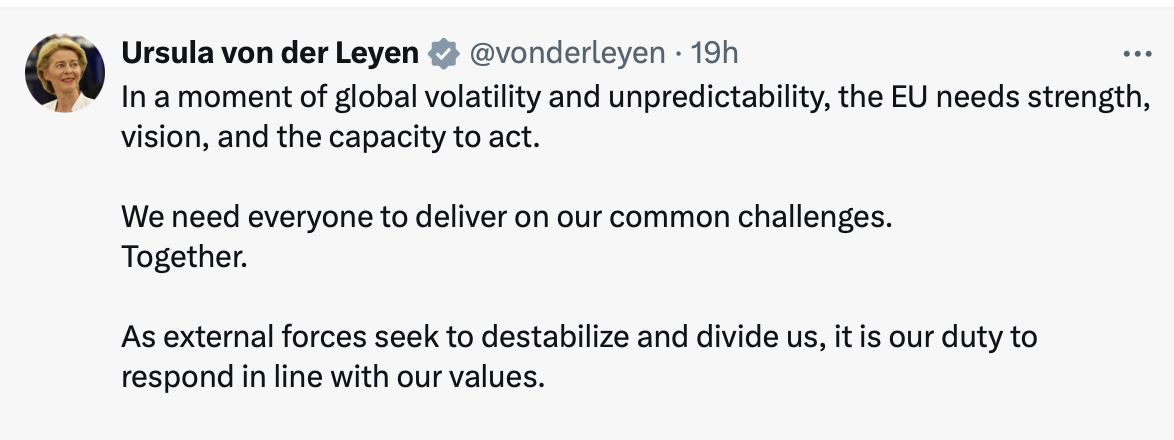Click the line beginning 'As external forces seek'
The height and width of the screenshot is (440, 1174).
pos(579,337)
